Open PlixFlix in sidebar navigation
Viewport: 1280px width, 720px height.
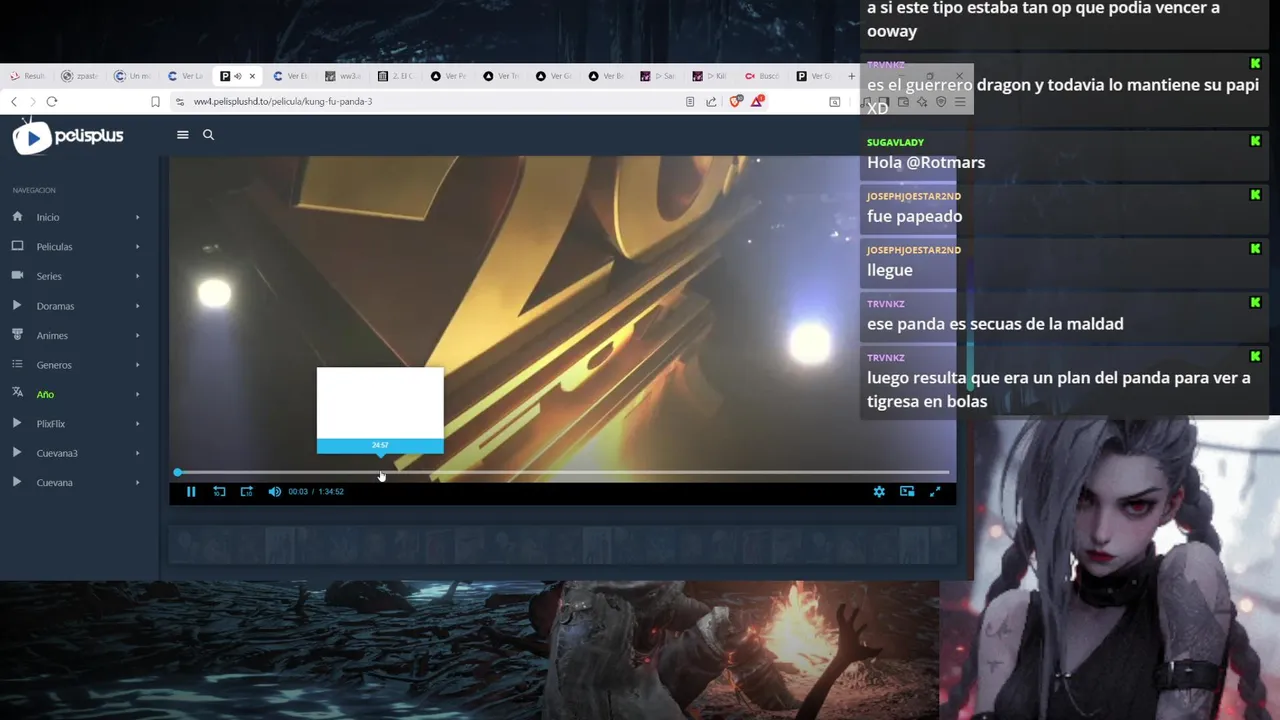coord(51,424)
